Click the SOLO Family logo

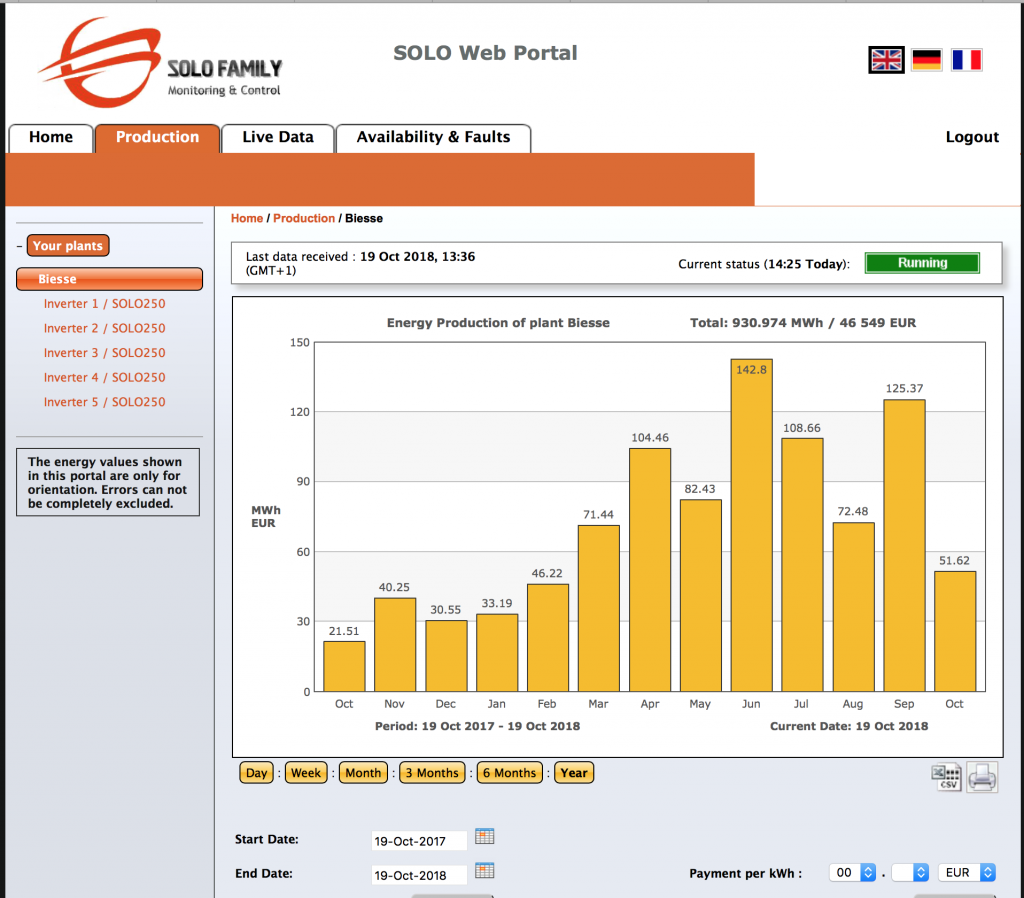[x=161, y=63]
